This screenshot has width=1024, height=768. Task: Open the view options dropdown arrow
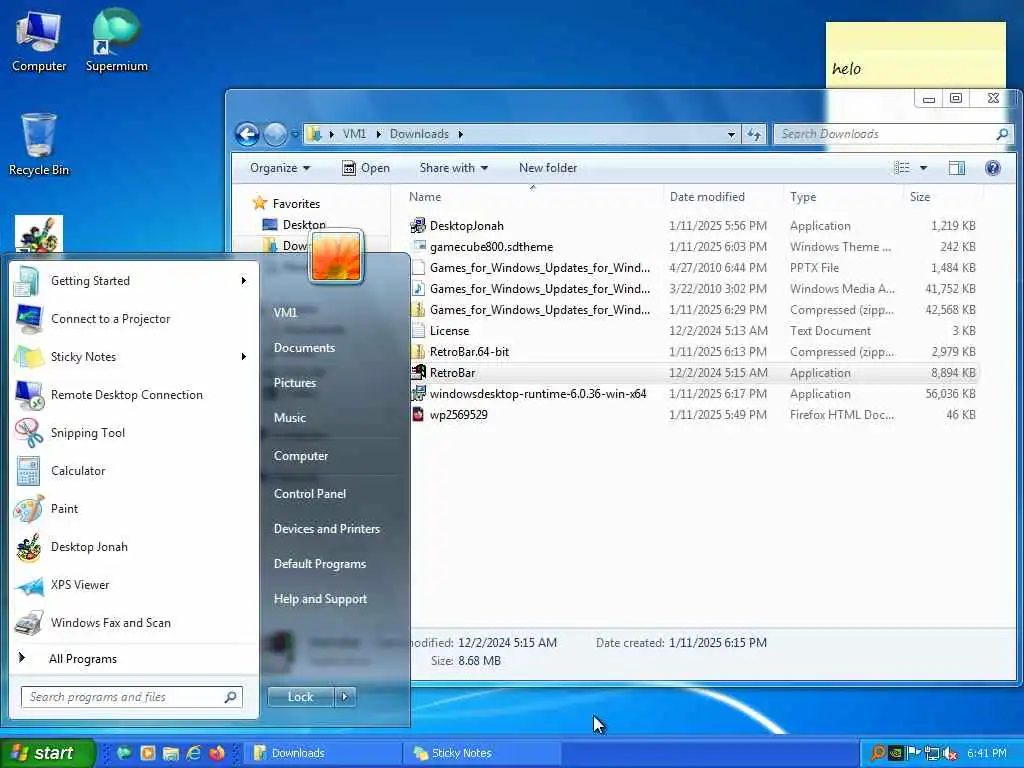[x=923, y=168]
